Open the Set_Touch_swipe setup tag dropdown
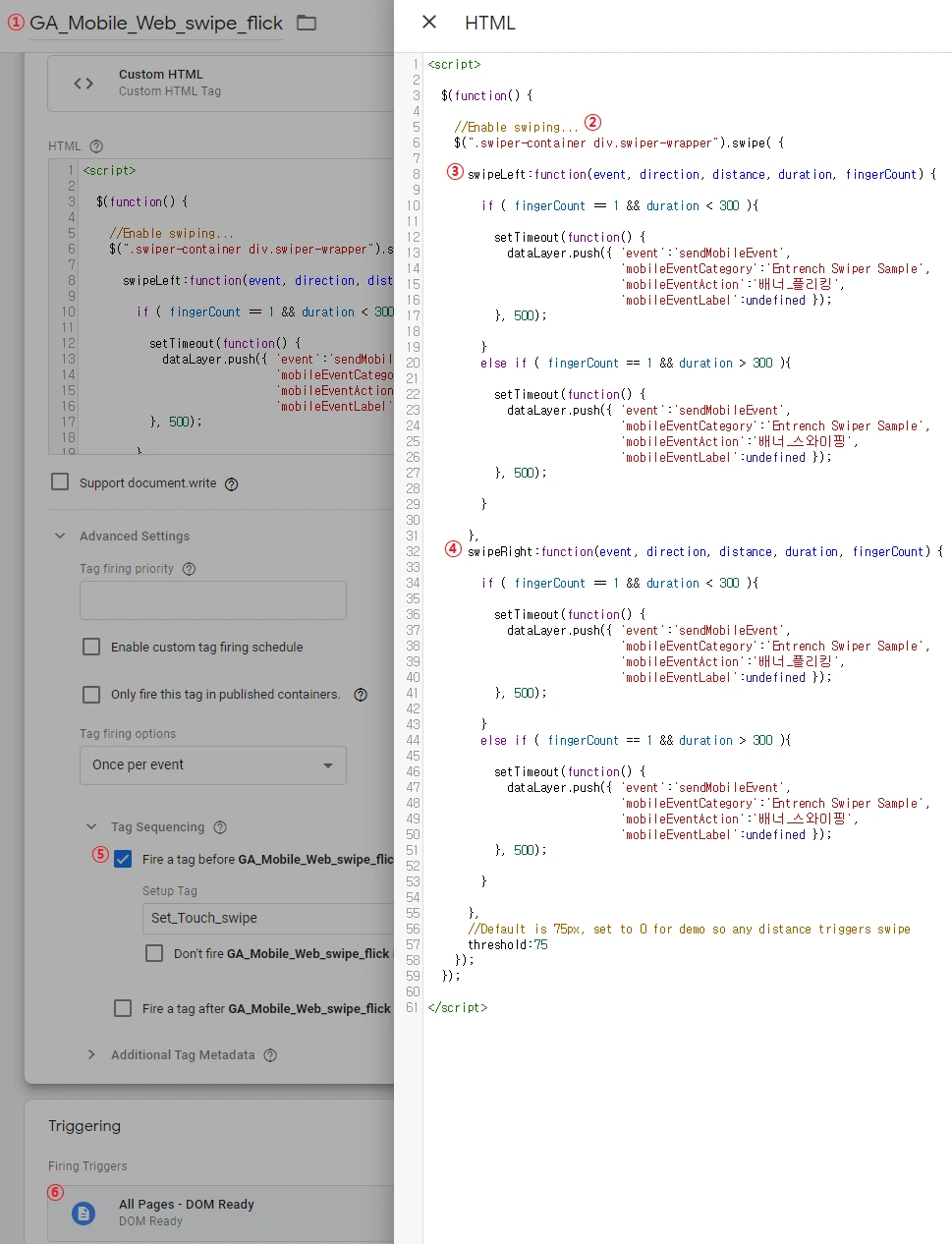The width and height of the screenshot is (952, 1244). click(x=268, y=918)
